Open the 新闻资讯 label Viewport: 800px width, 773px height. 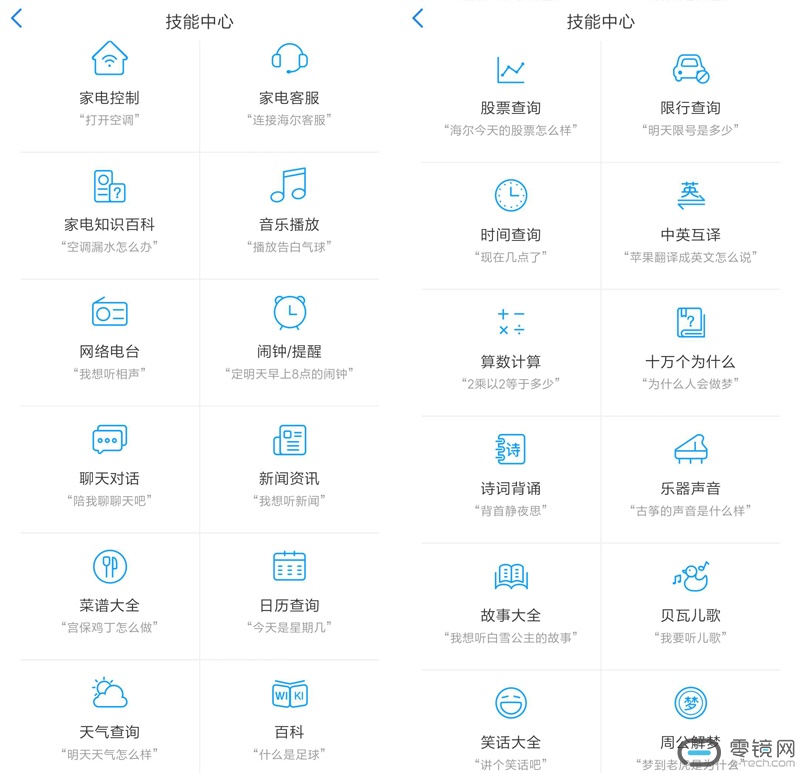[289, 478]
